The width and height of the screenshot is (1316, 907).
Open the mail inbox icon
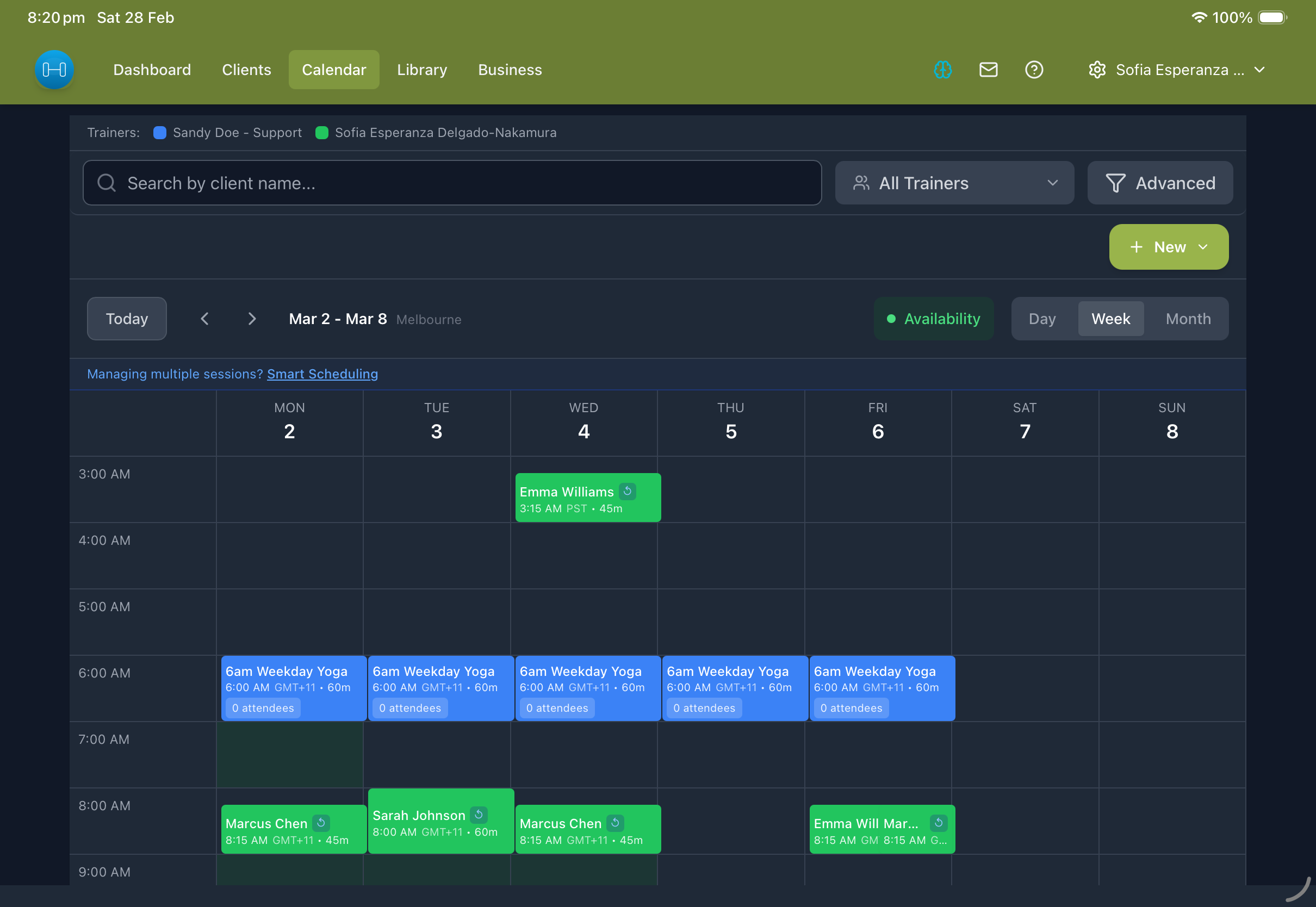[988, 70]
